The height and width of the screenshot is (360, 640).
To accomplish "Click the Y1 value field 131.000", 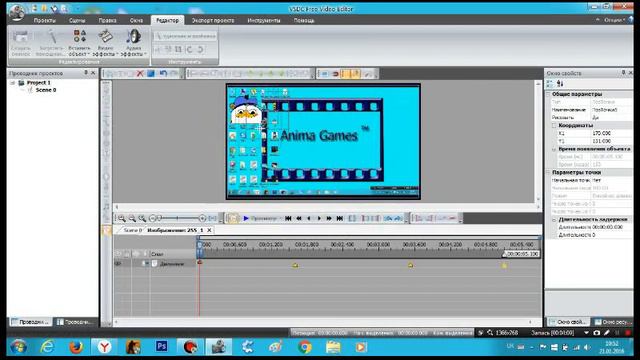I will pyautogui.click(x=612, y=141).
